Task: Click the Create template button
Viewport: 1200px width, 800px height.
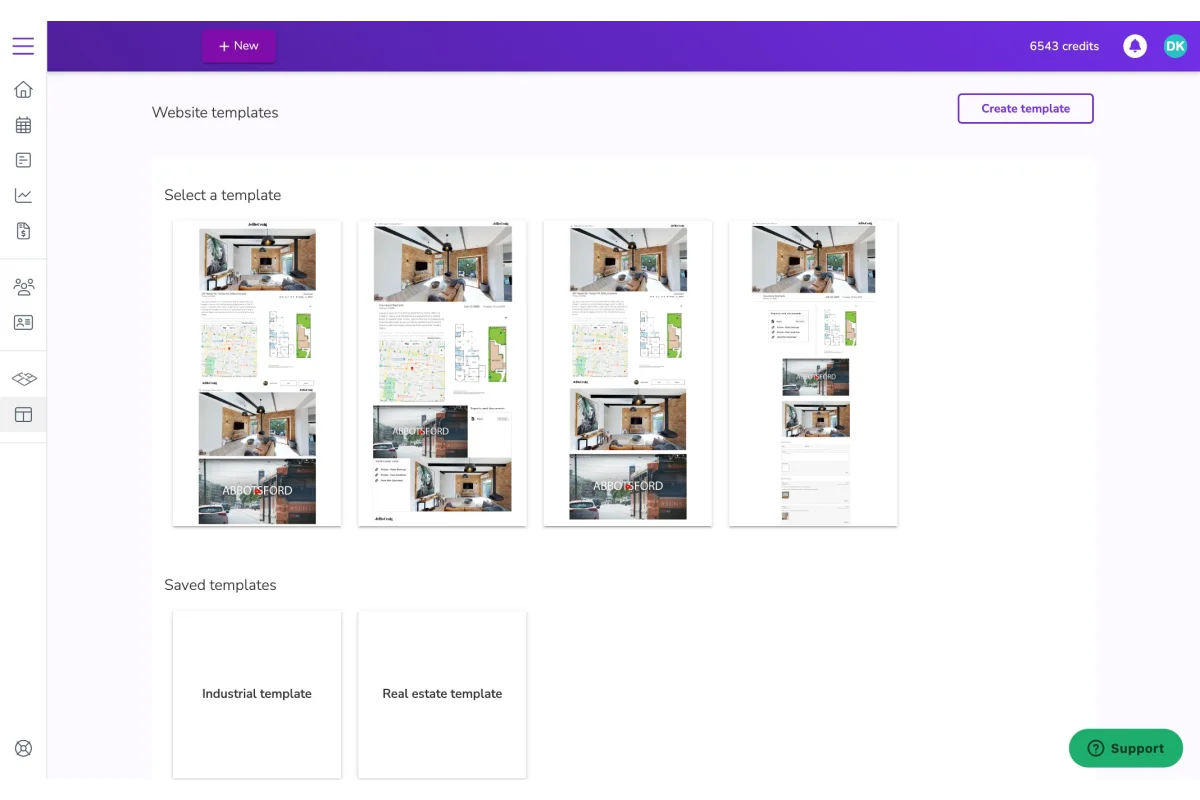Action: 1025,108
